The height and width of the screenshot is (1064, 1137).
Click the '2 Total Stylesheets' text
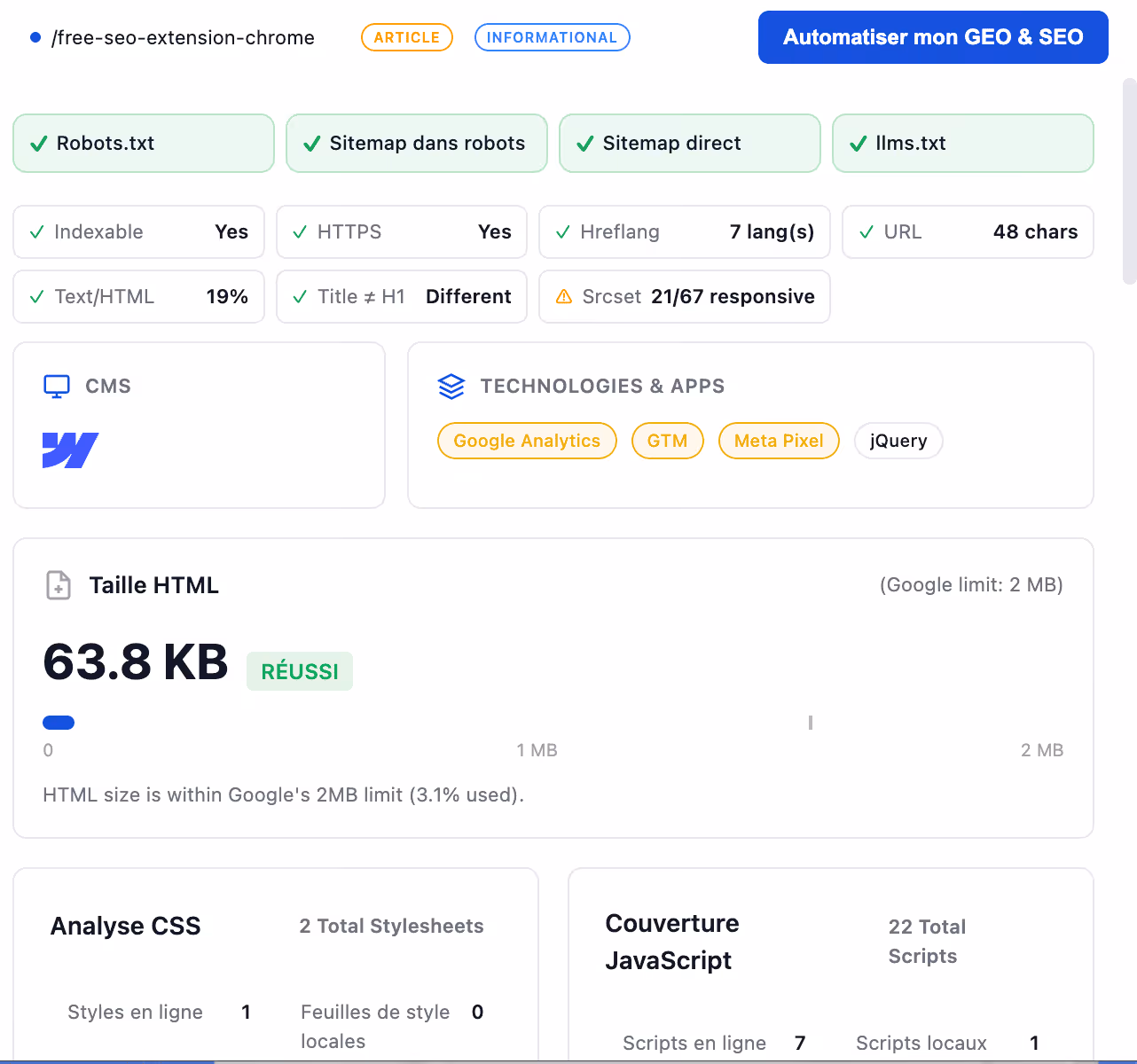point(391,927)
